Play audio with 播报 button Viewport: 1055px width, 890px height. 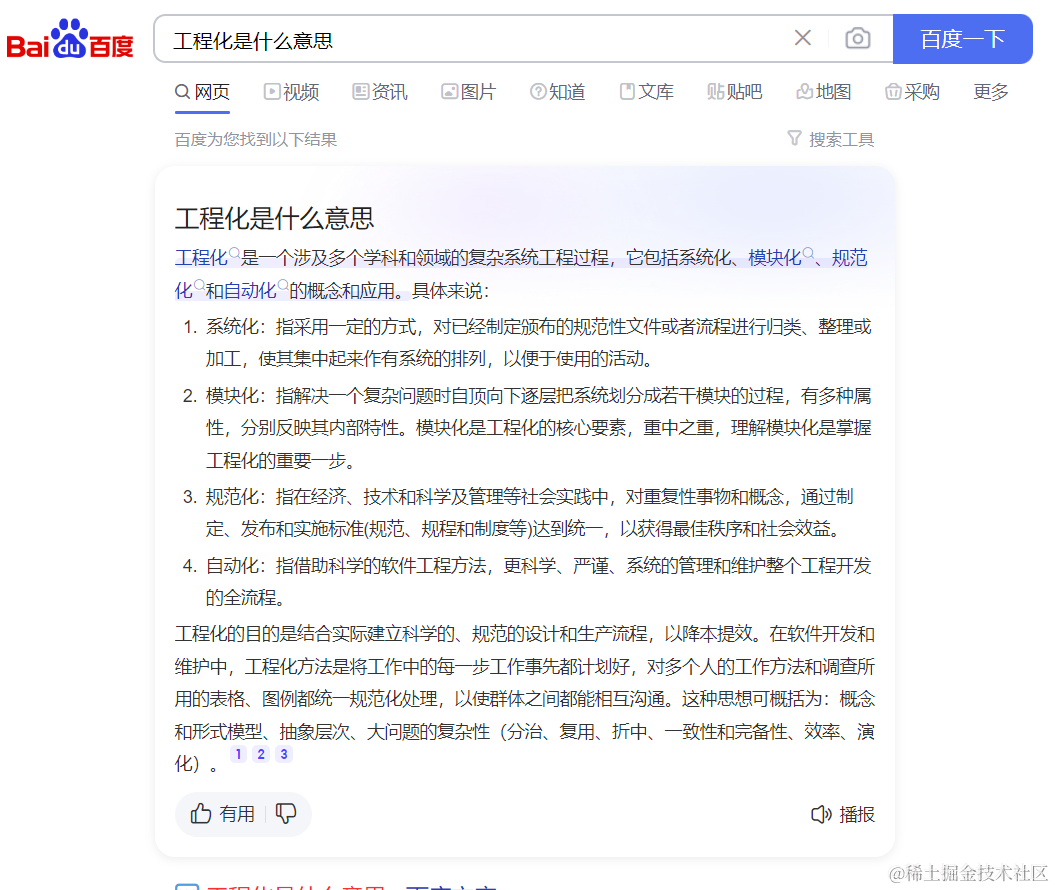pyautogui.click(x=842, y=815)
